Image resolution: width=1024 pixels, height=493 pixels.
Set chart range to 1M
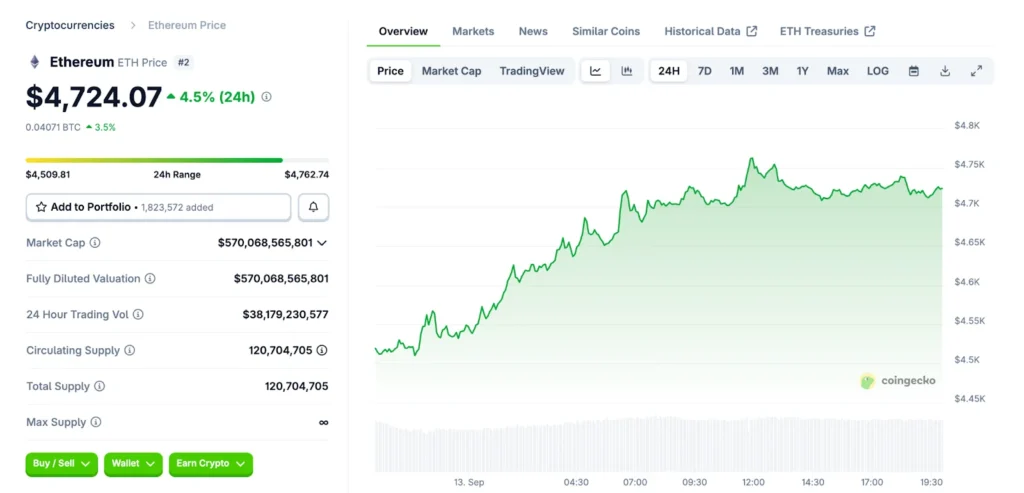point(737,71)
